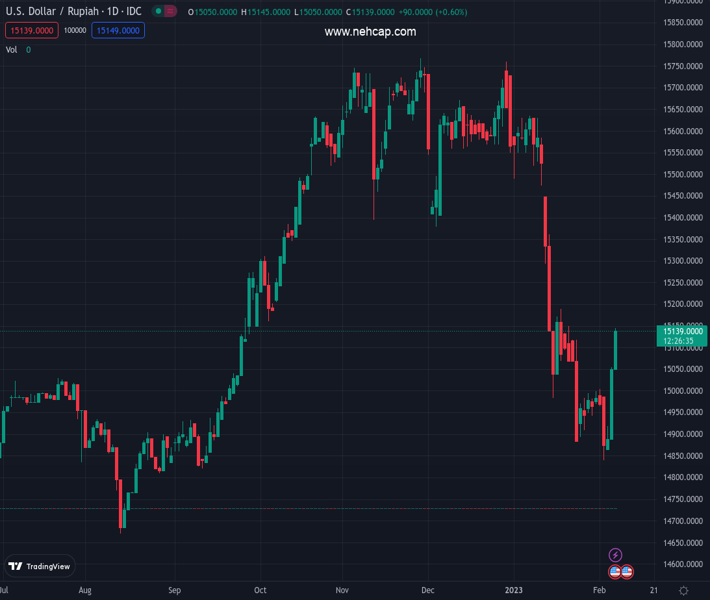
Task: Click the TradingView logo
Action: point(40,566)
